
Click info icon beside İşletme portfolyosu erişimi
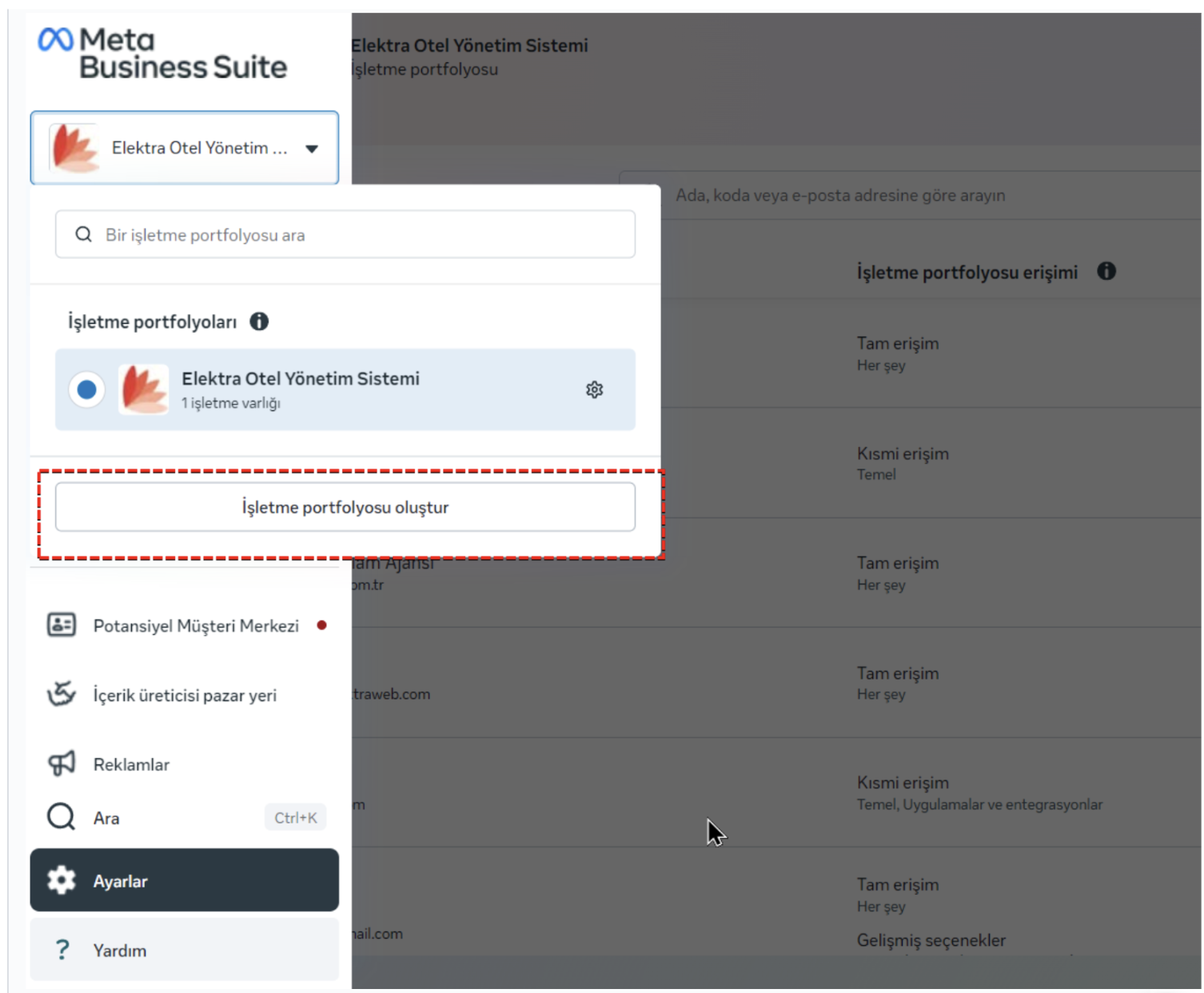click(1106, 271)
